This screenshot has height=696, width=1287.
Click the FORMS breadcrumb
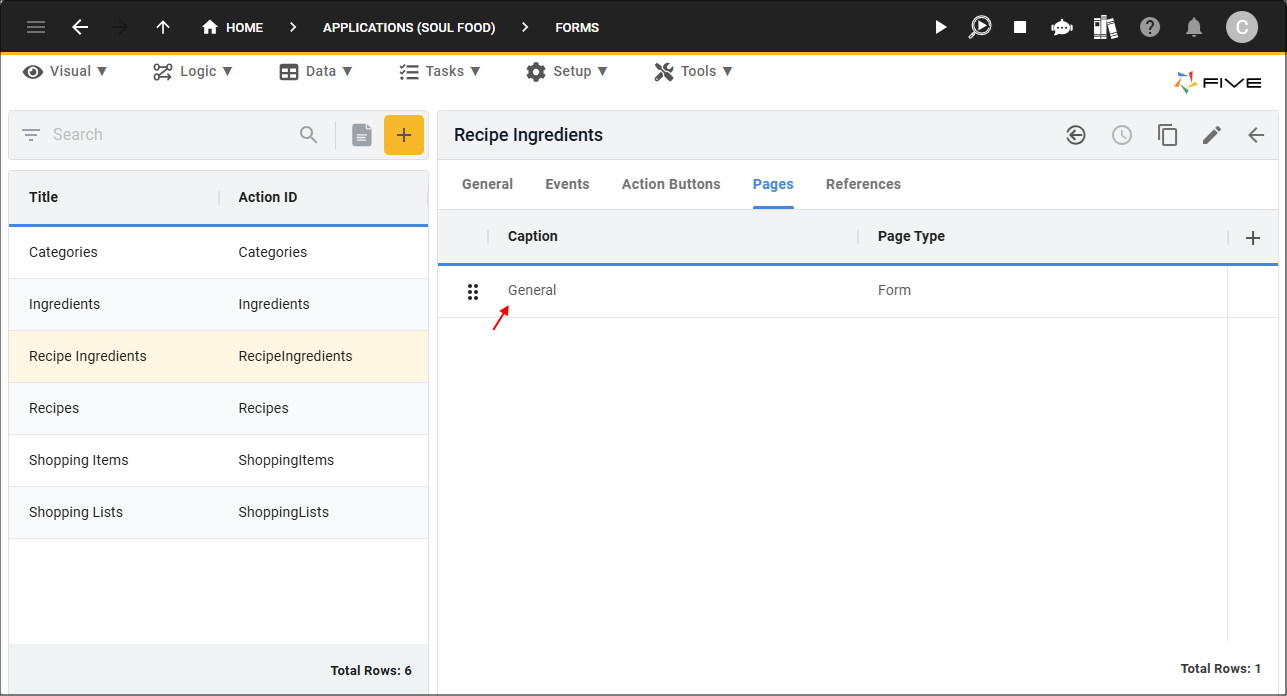click(x=577, y=27)
